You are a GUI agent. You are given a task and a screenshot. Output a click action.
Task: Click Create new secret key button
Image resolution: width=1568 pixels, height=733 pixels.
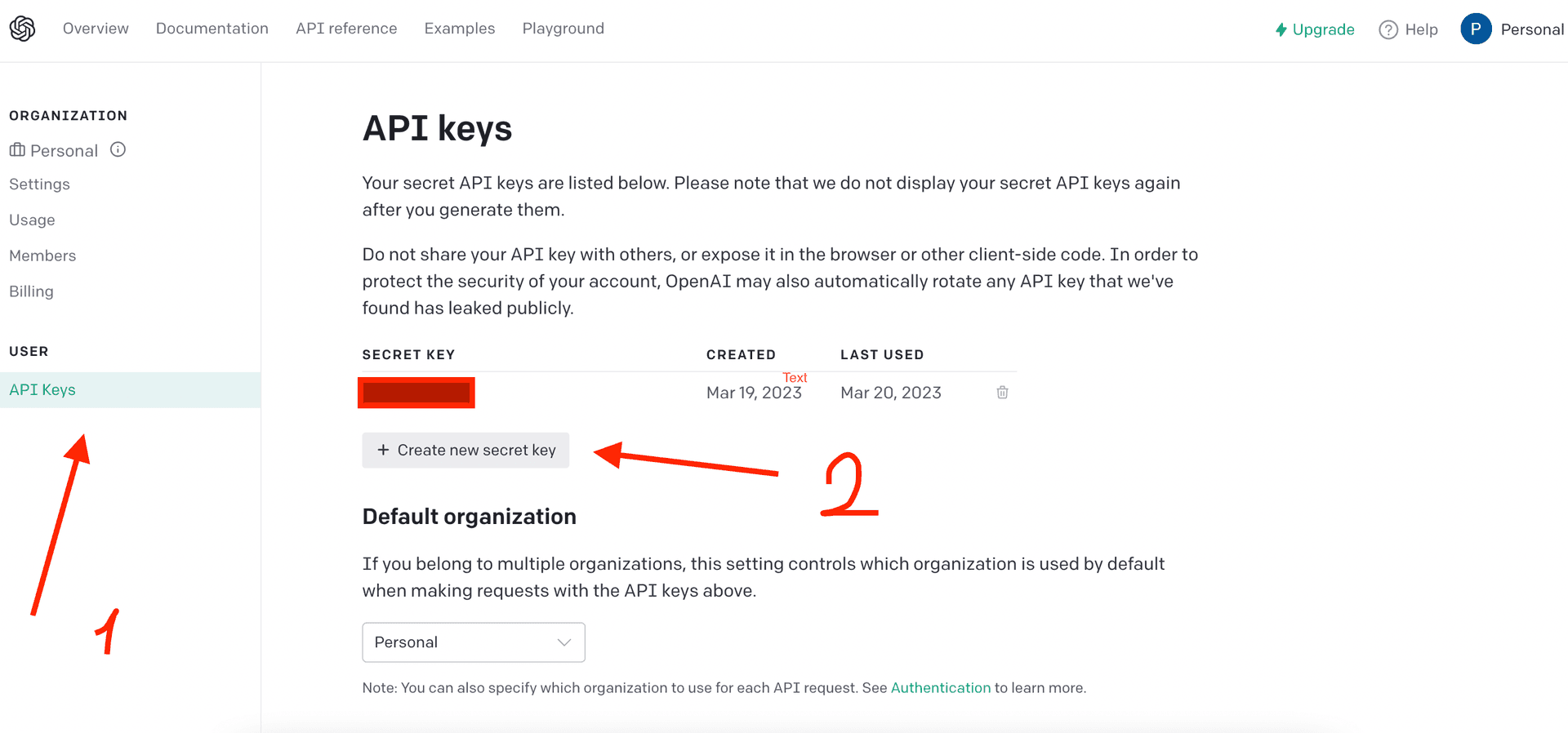coord(465,450)
